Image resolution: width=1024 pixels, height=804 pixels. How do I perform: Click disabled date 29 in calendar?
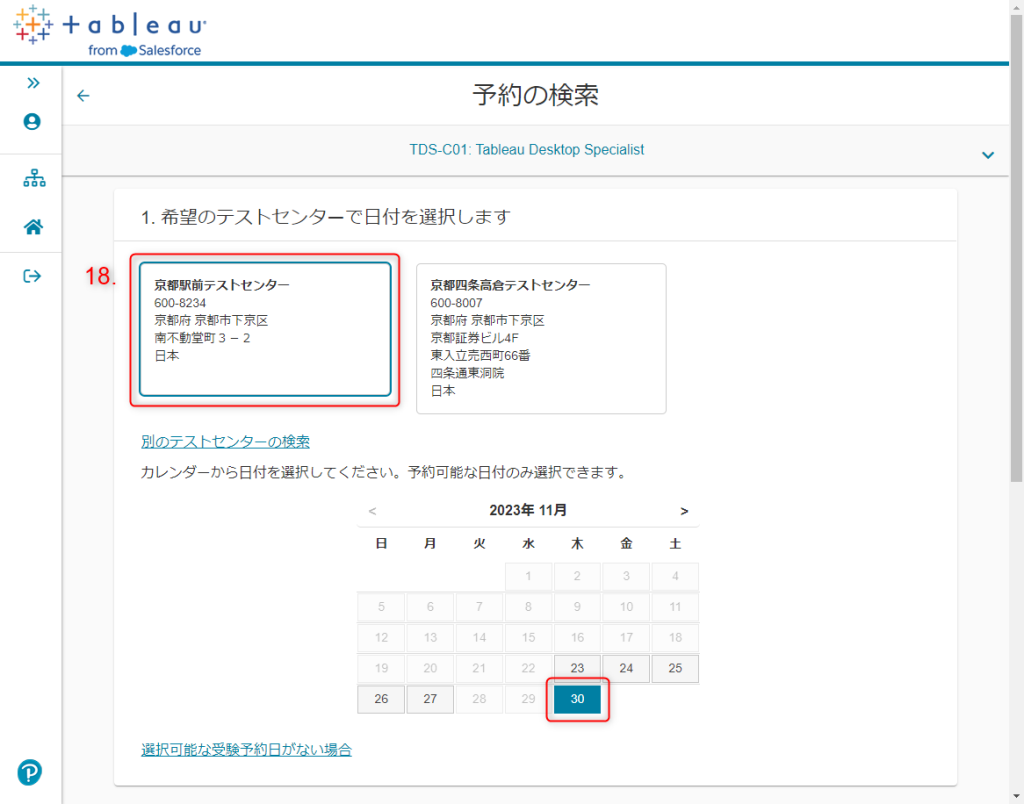[528, 699]
